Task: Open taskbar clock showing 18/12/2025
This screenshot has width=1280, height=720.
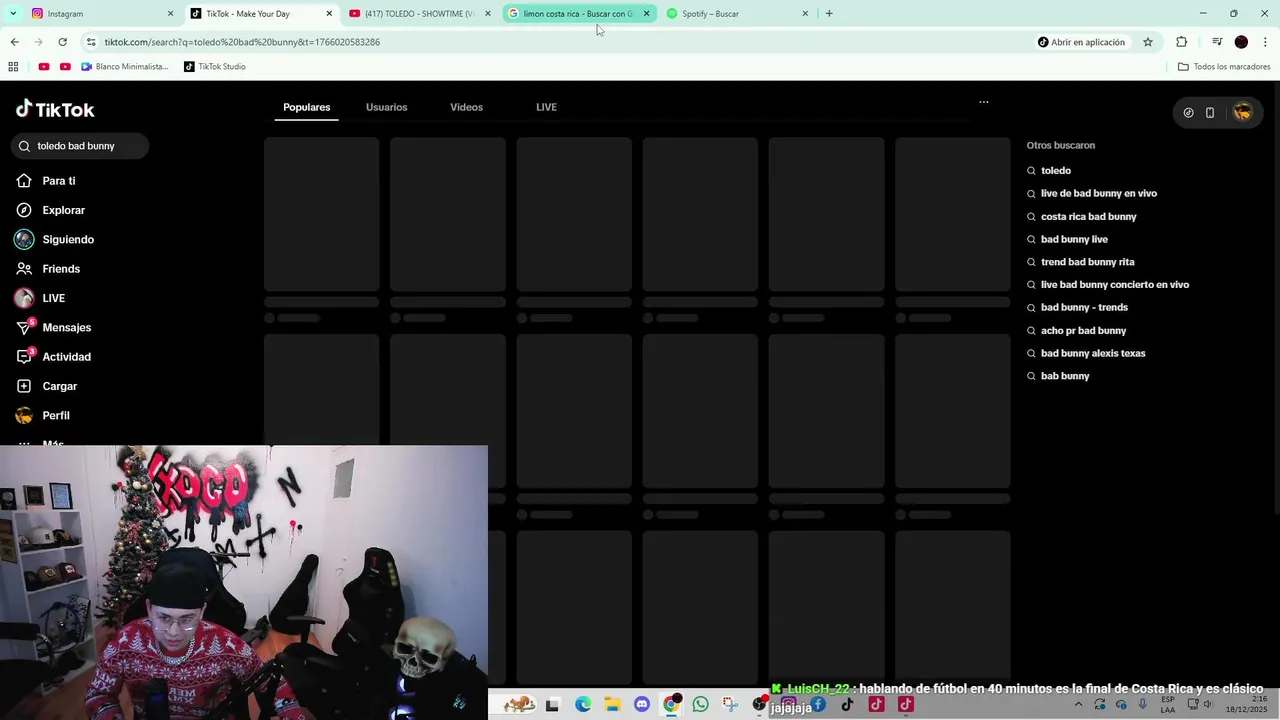Action: coord(1247,705)
